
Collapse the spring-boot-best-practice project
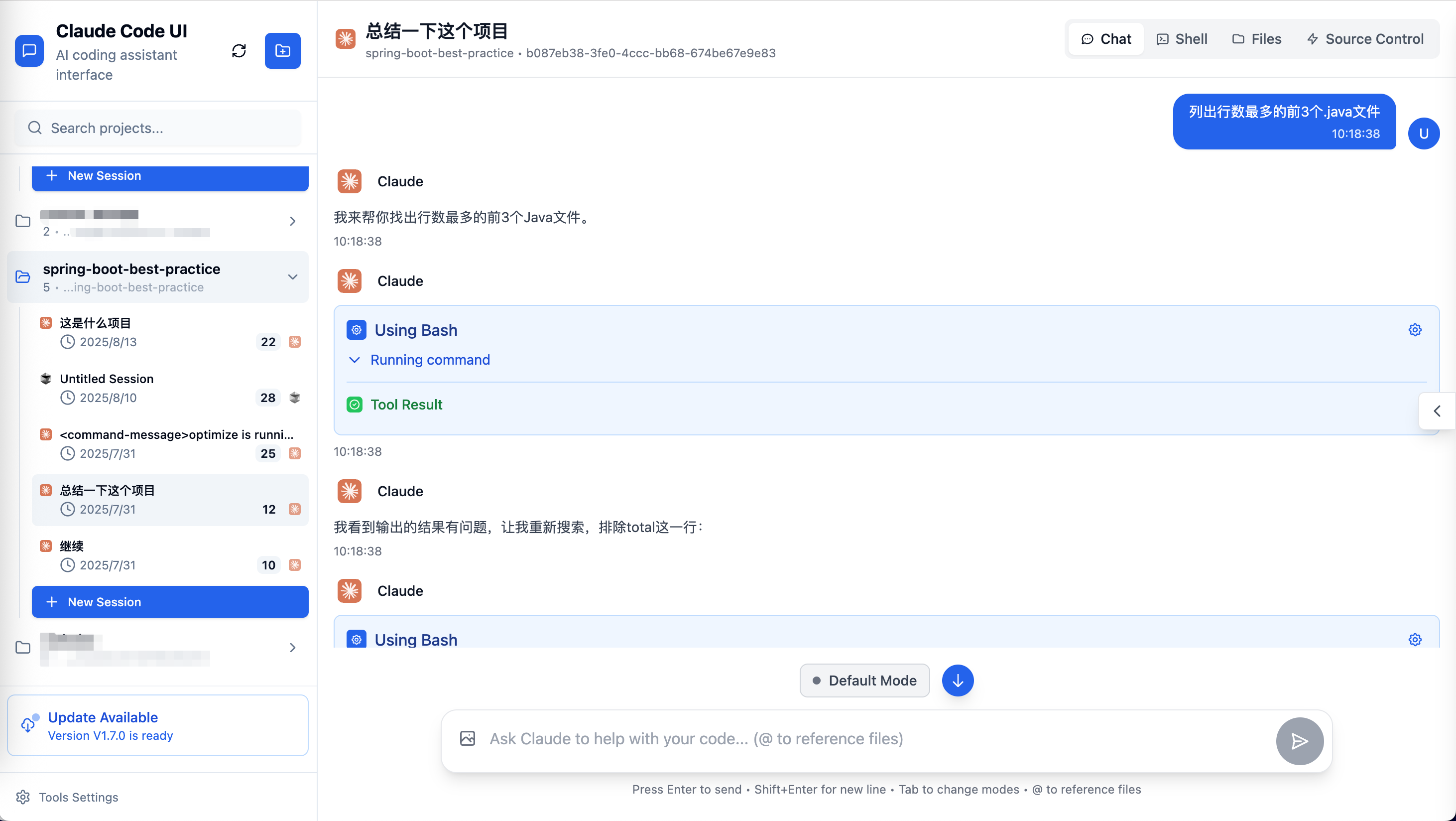pyautogui.click(x=292, y=277)
